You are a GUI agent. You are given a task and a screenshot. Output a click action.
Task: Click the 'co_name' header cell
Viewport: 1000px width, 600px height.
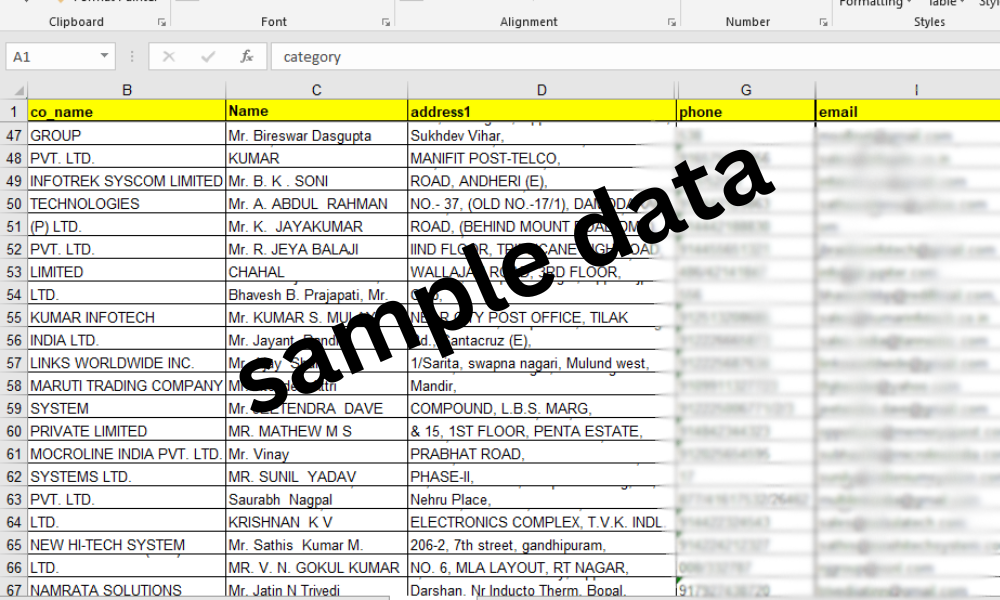pos(127,112)
